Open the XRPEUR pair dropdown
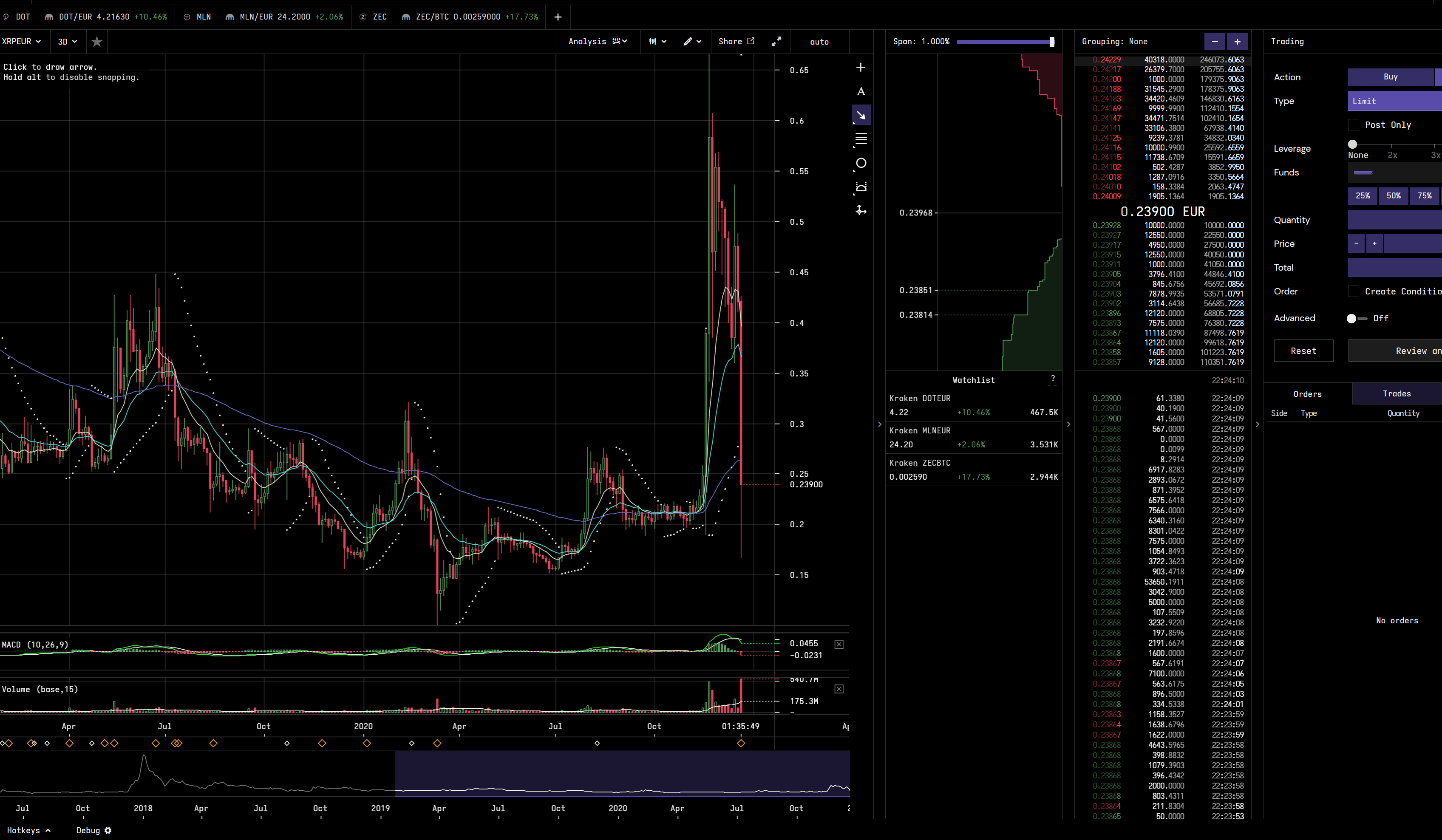This screenshot has width=1442, height=840. point(21,41)
